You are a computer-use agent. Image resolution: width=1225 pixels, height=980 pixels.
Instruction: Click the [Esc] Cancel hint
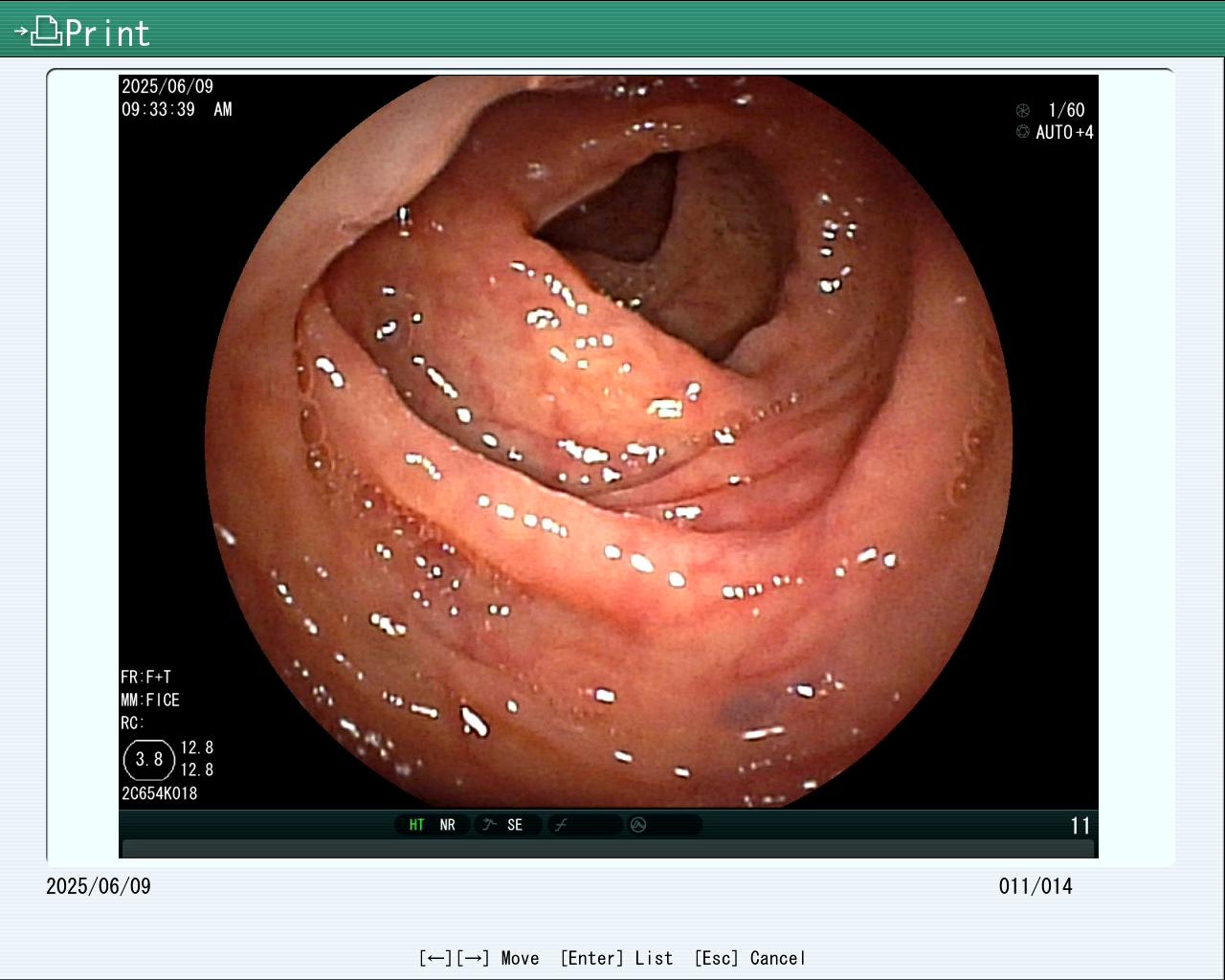click(749, 958)
